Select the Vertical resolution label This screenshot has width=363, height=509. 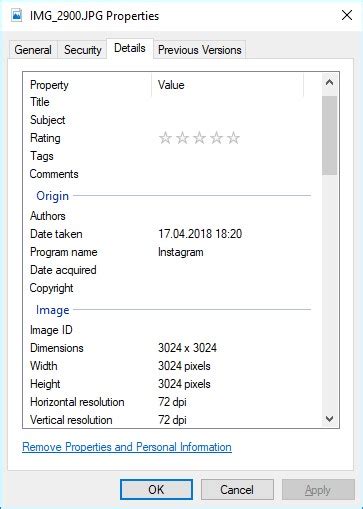pyautogui.click(x=71, y=420)
